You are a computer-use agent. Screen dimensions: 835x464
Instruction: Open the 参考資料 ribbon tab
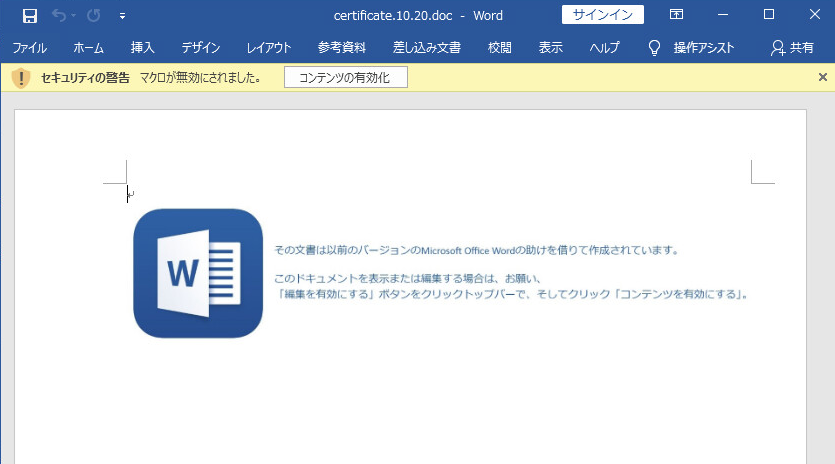click(x=342, y=47)
